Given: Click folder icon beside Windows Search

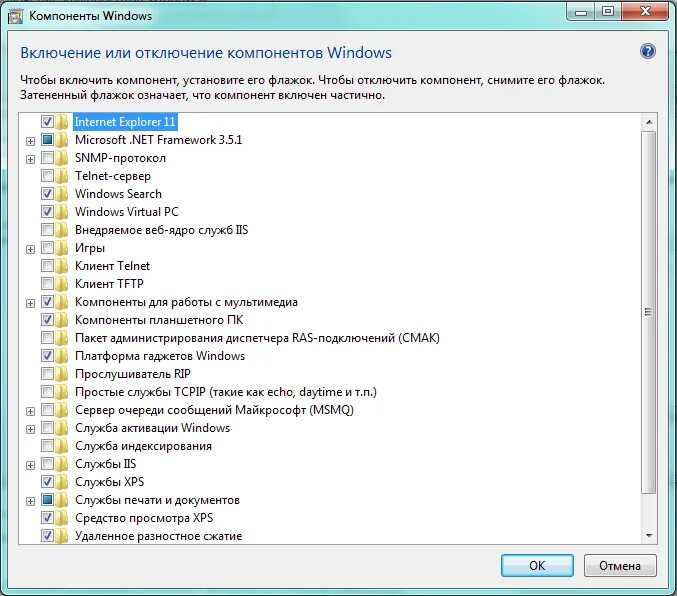Looking at the screenshot, I should pos(62,194).
